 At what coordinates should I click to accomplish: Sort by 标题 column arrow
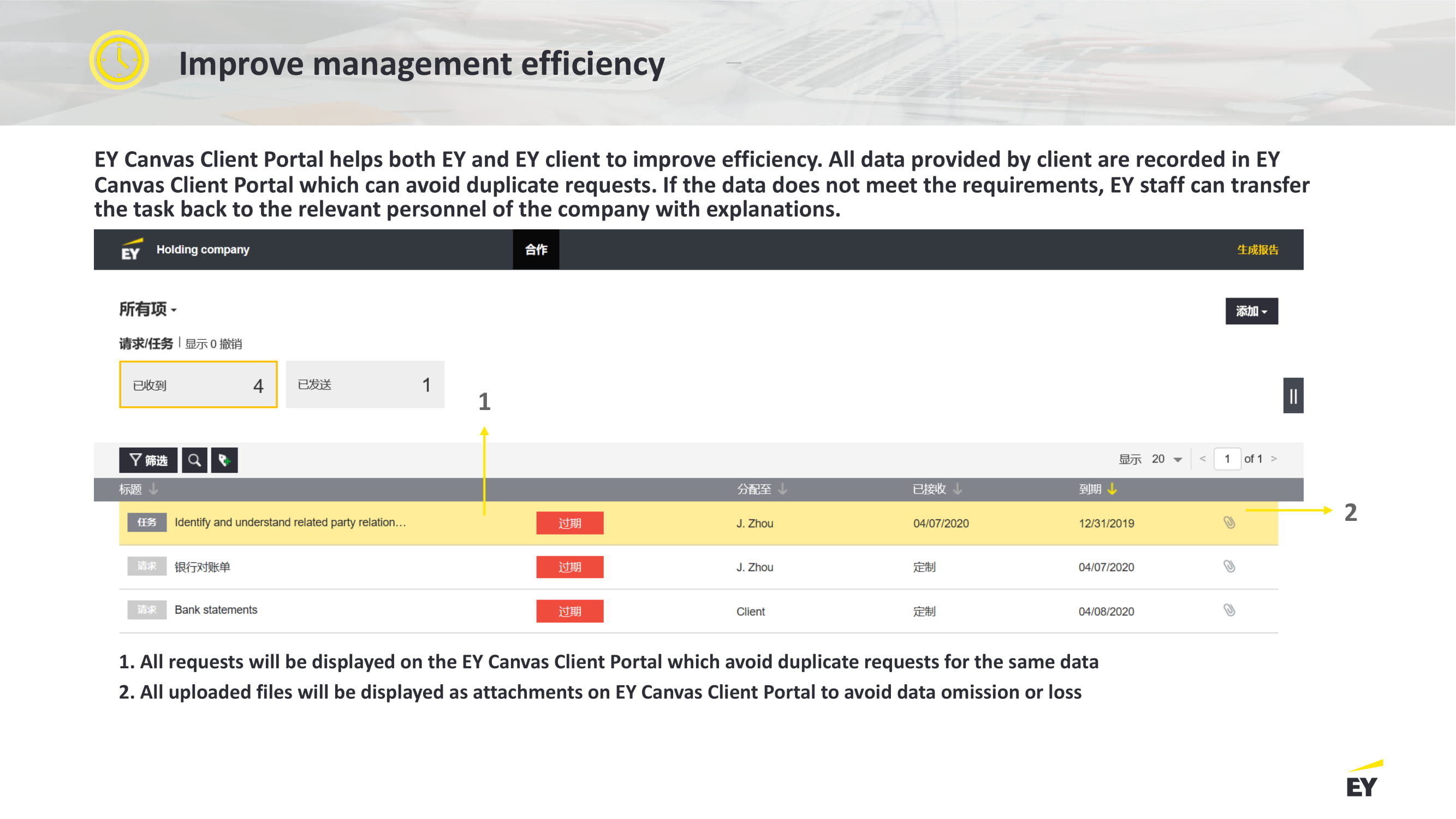[153, 489]
